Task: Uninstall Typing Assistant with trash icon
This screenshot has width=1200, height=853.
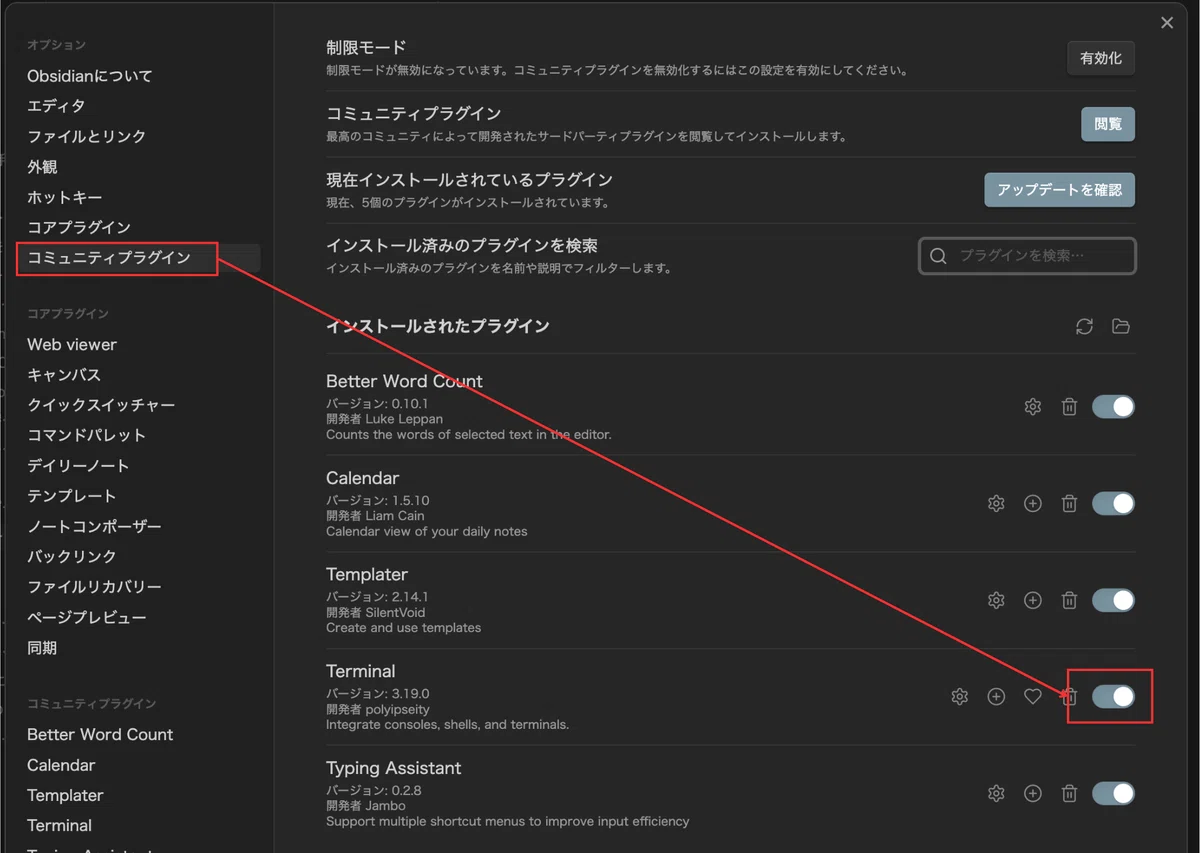Action: click(x=1069, y=794)
